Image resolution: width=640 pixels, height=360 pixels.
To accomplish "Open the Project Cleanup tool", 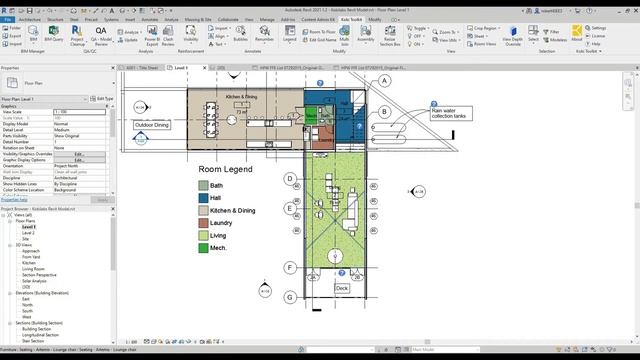I will 77,35.
